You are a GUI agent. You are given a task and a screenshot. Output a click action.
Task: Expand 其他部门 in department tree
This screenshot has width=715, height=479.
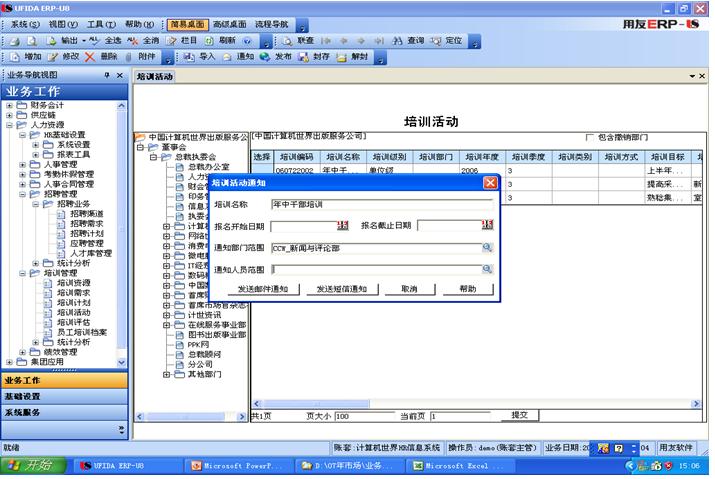click(166, 375)
